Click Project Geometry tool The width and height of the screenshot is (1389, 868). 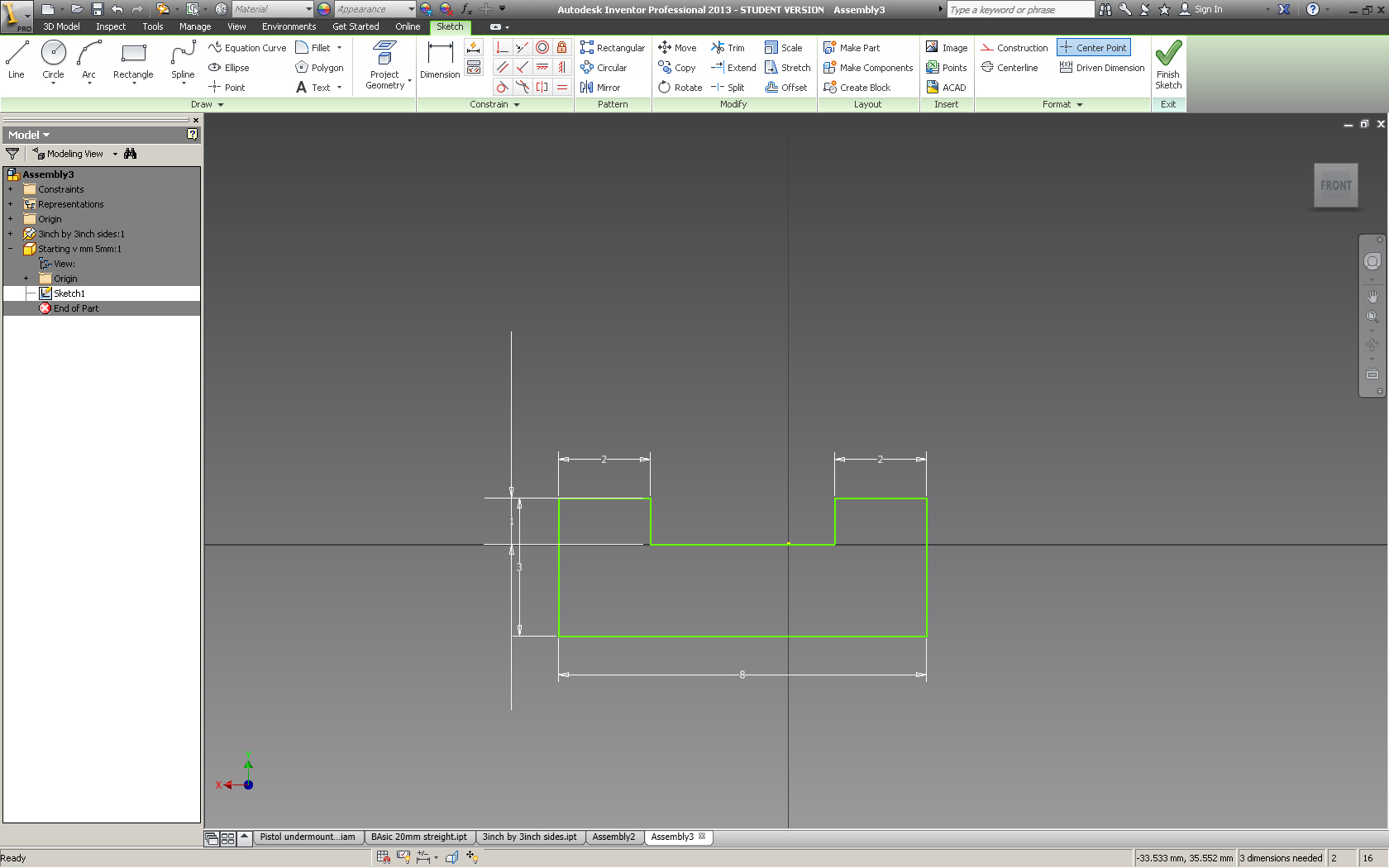[384, 64]
